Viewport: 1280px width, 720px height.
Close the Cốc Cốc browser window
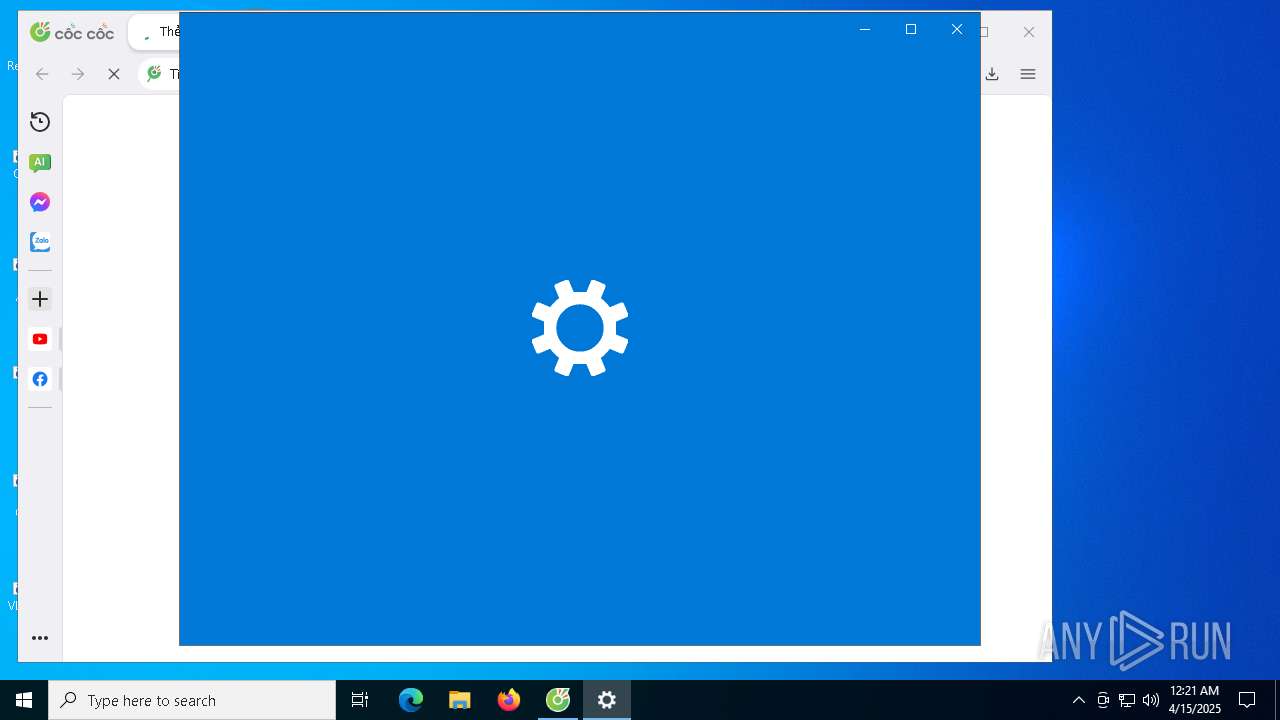click(x=1029, y=32)
